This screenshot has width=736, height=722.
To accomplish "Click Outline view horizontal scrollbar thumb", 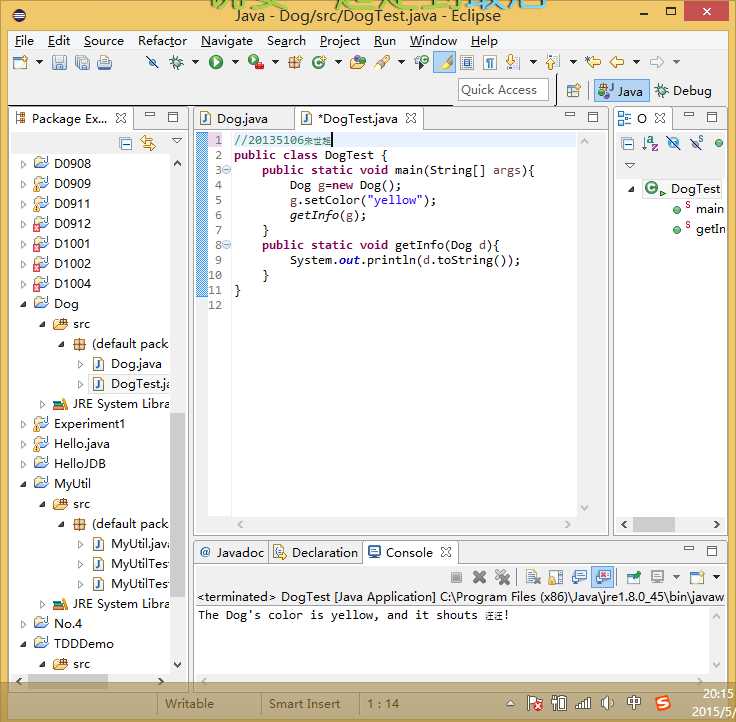I will [653, 524].
